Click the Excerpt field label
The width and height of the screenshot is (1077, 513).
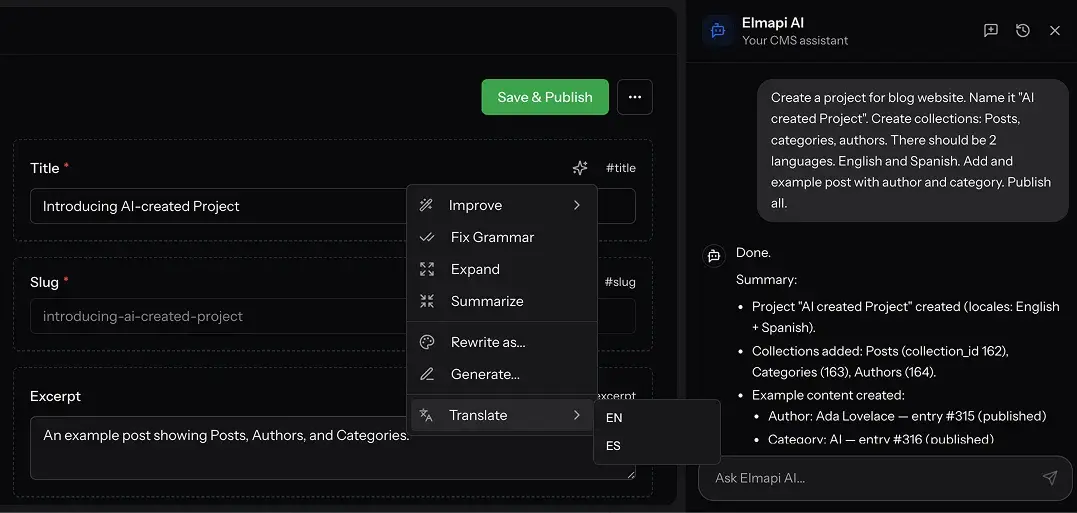click(x=55, y=396)
